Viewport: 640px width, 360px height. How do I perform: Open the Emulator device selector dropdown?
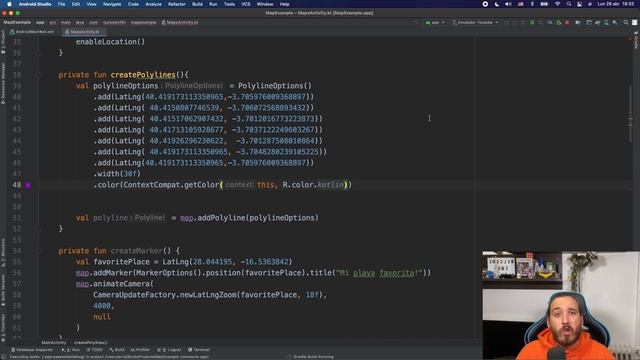point(475,22)
